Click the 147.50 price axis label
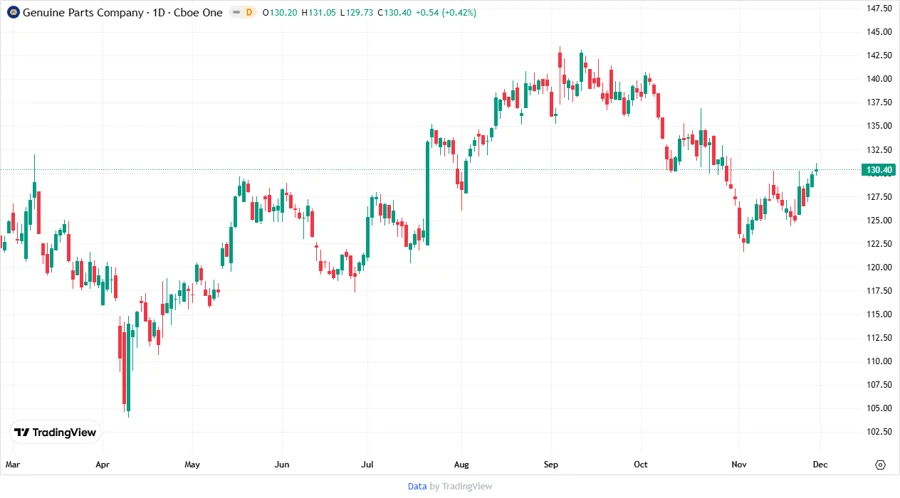 coord(879,8)
